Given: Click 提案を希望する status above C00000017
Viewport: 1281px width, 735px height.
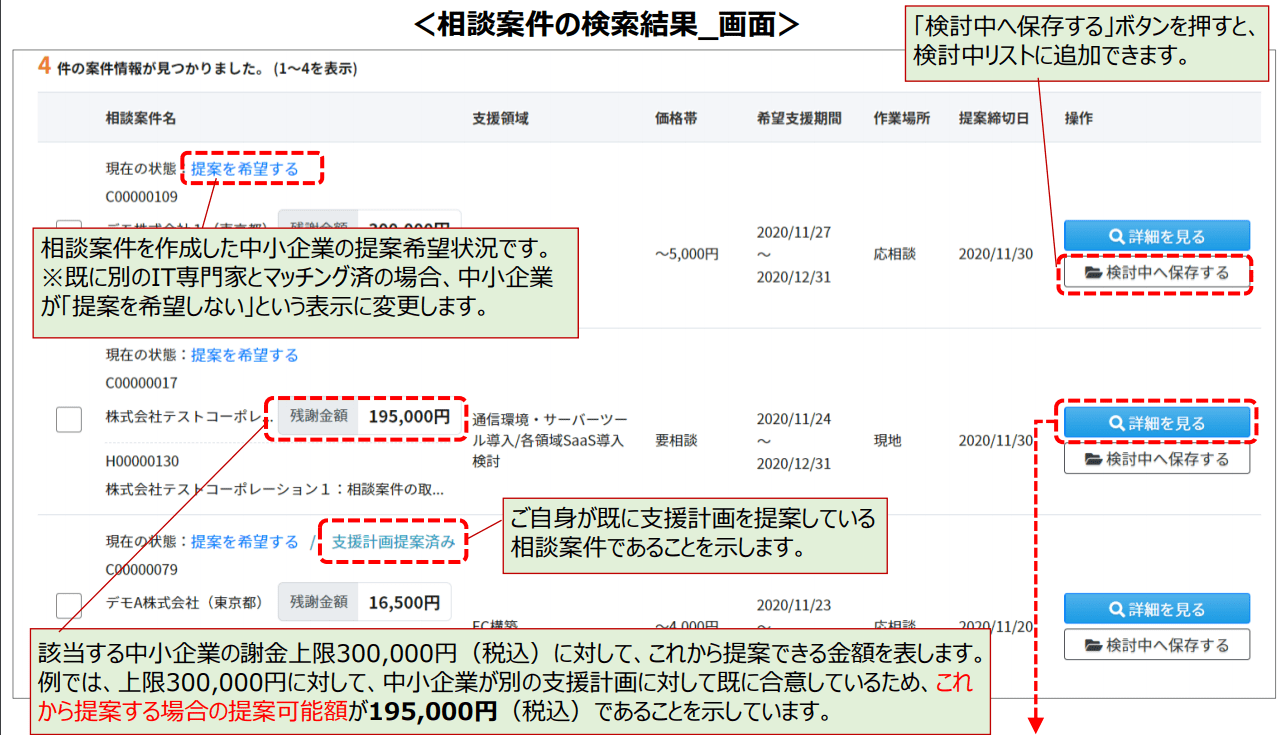Looking at the screenshot, I should (x=245, y=355).
